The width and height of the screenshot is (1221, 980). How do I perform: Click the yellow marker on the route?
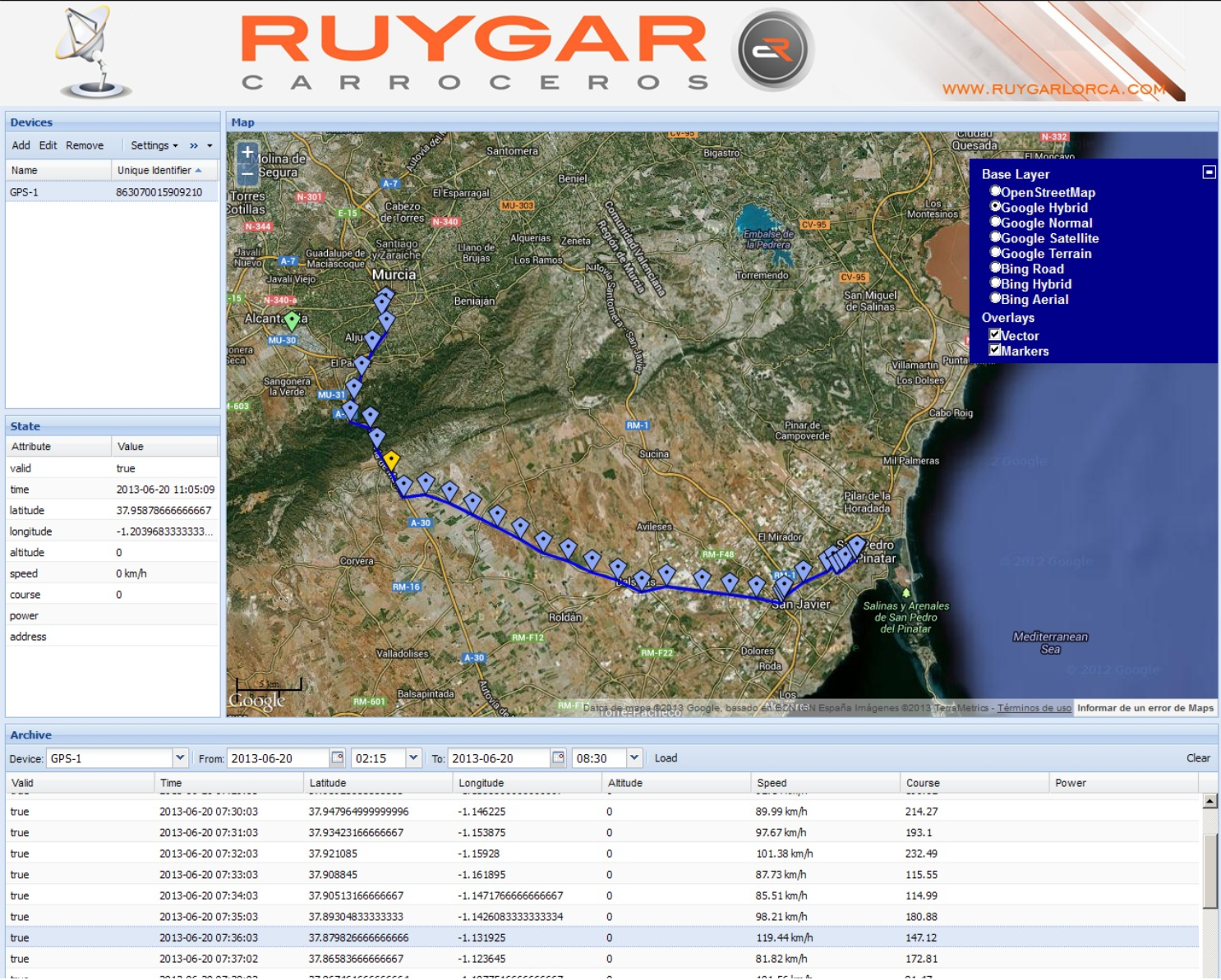coord(392,460)
